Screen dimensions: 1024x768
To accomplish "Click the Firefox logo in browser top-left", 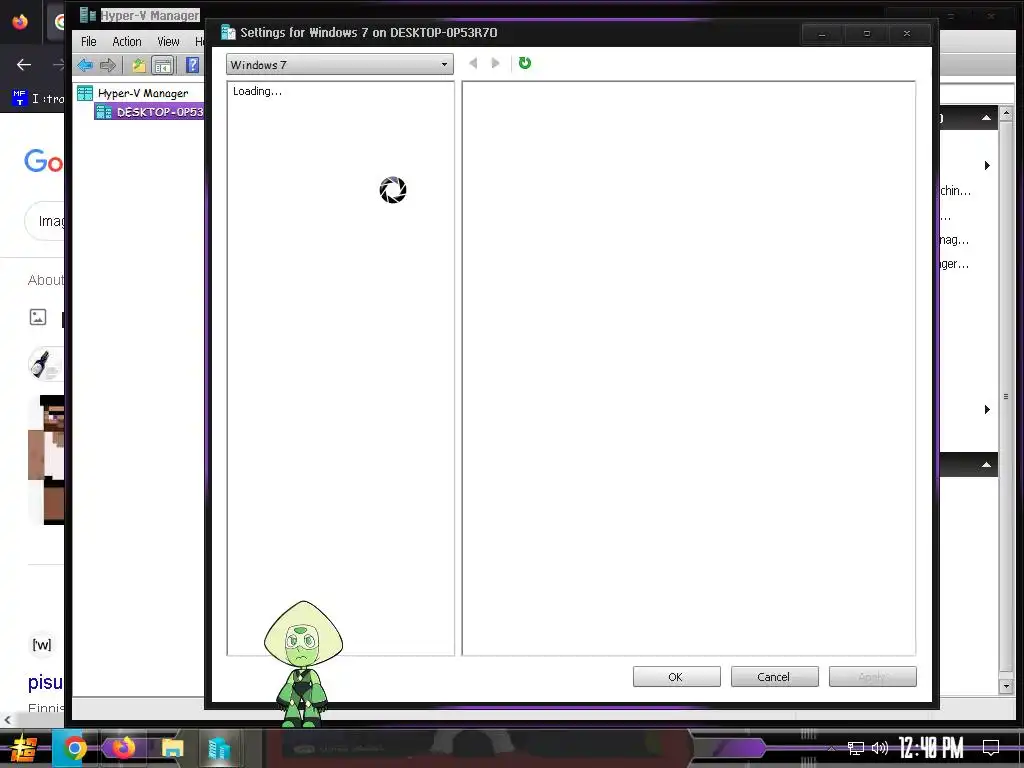I will click(20, 22).
